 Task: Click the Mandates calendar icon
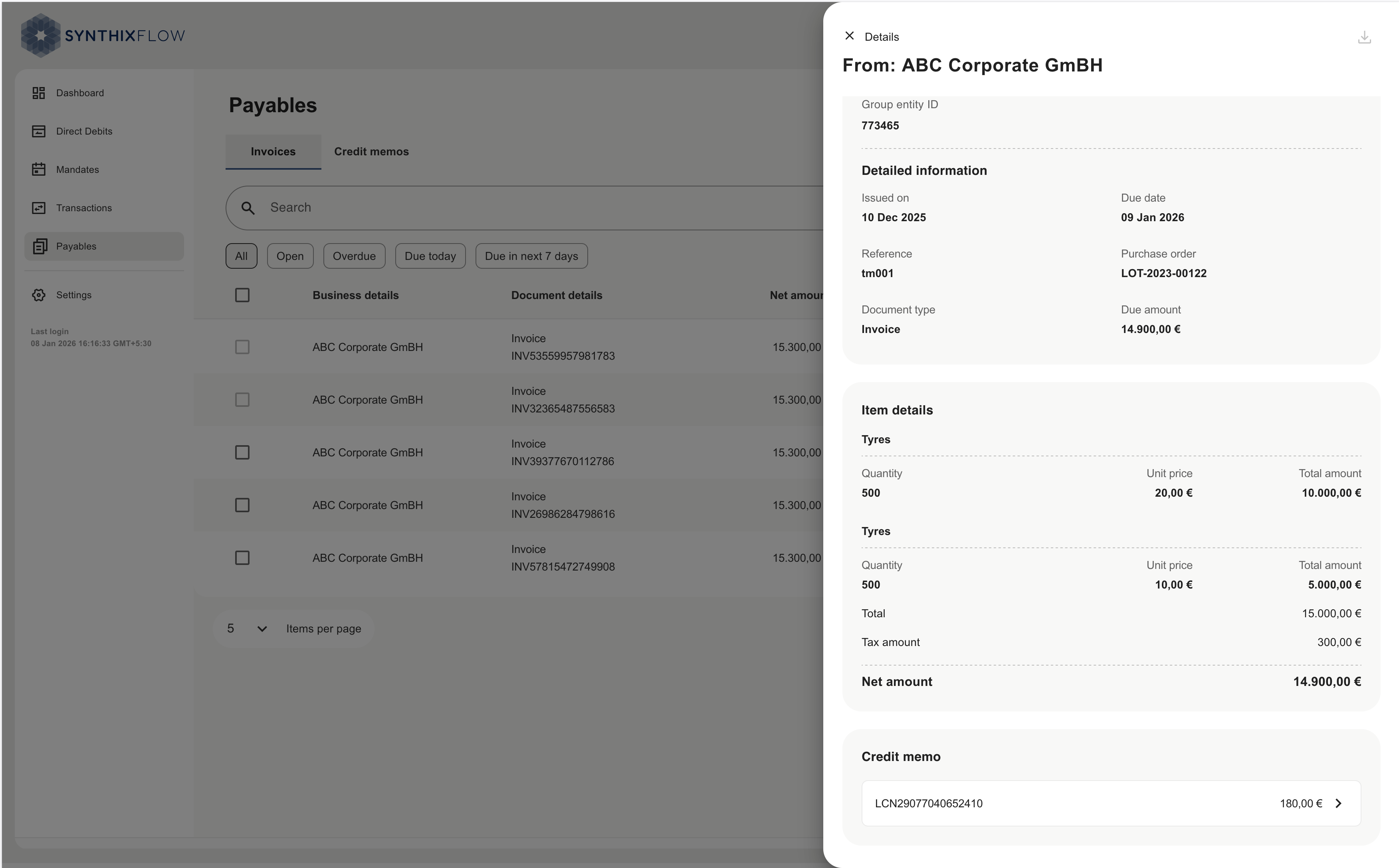pos(38,169)
